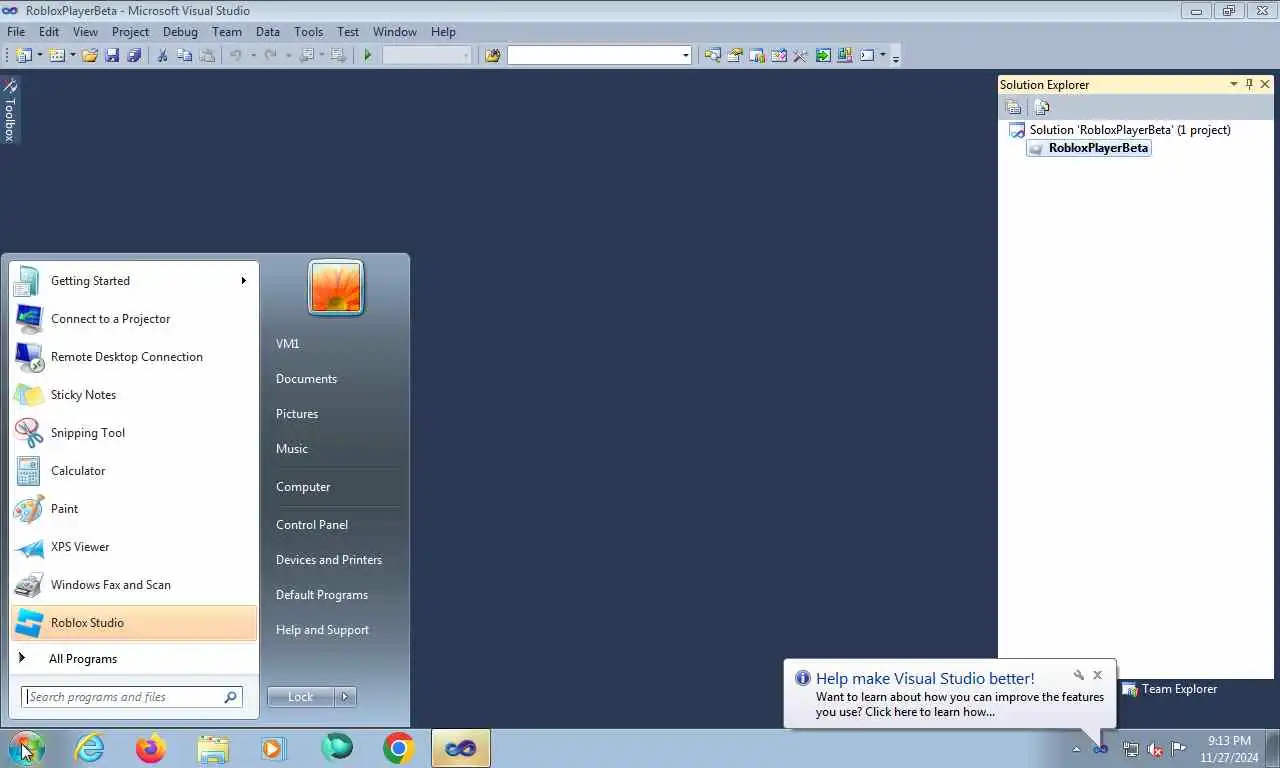The image size is (1280, 768).
Task: Click the Search programs and files box
Action: click(x=131, y=697)
